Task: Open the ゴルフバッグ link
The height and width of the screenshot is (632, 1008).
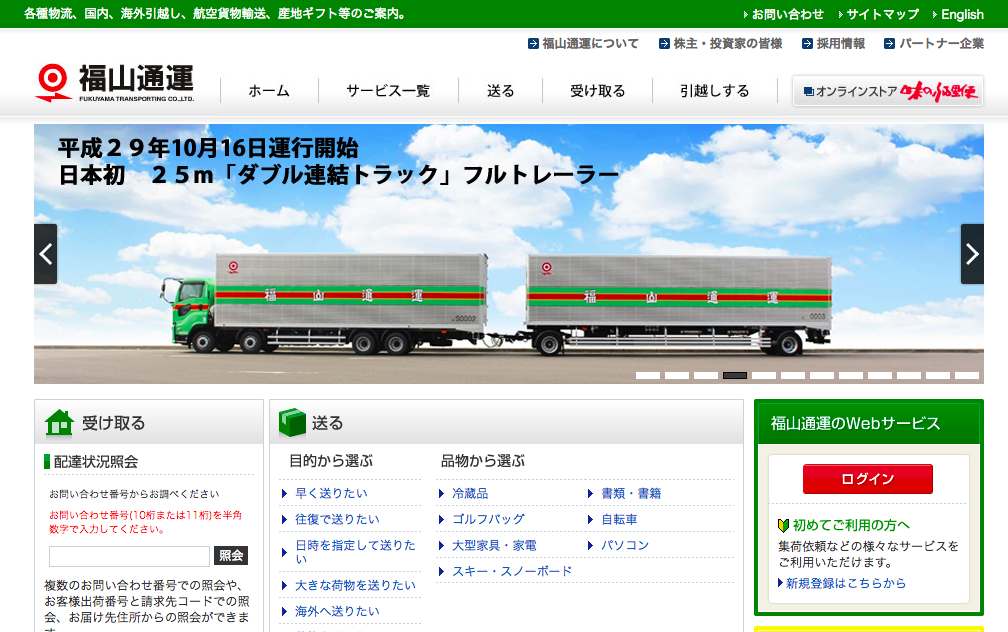Action: pyautogui.click(x=488, y=519)
